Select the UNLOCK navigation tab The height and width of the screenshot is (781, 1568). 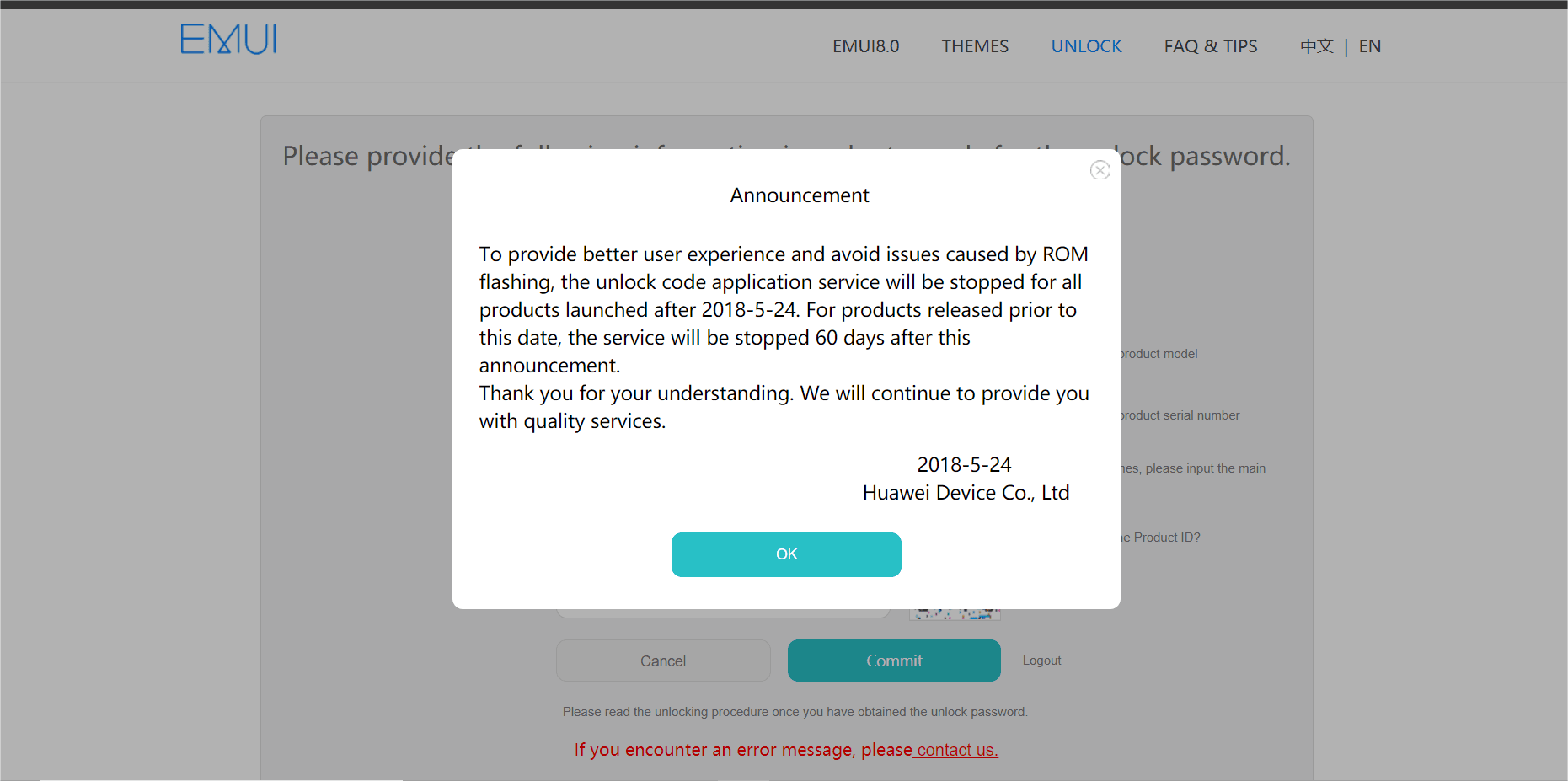pyautogui.click(x=1087, y=46)
